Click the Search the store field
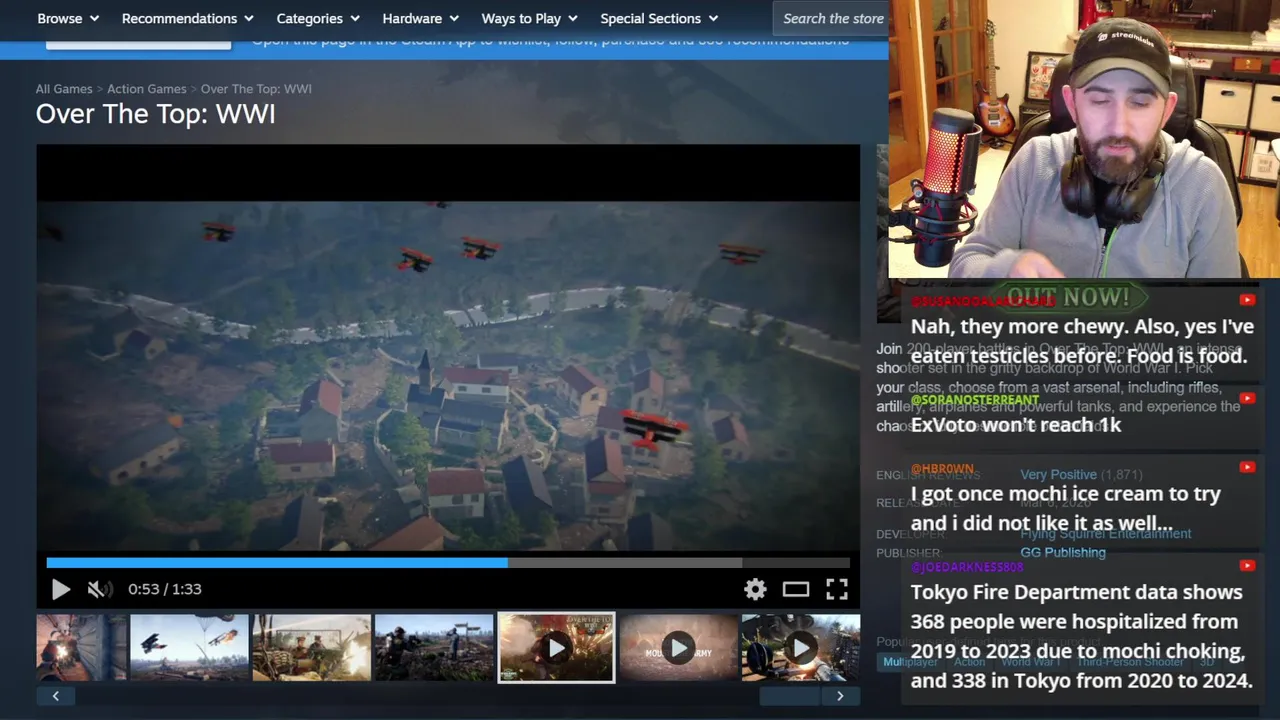Viewport: 1280px width, 720px height. pyautogui.click(x=832, y=18)
